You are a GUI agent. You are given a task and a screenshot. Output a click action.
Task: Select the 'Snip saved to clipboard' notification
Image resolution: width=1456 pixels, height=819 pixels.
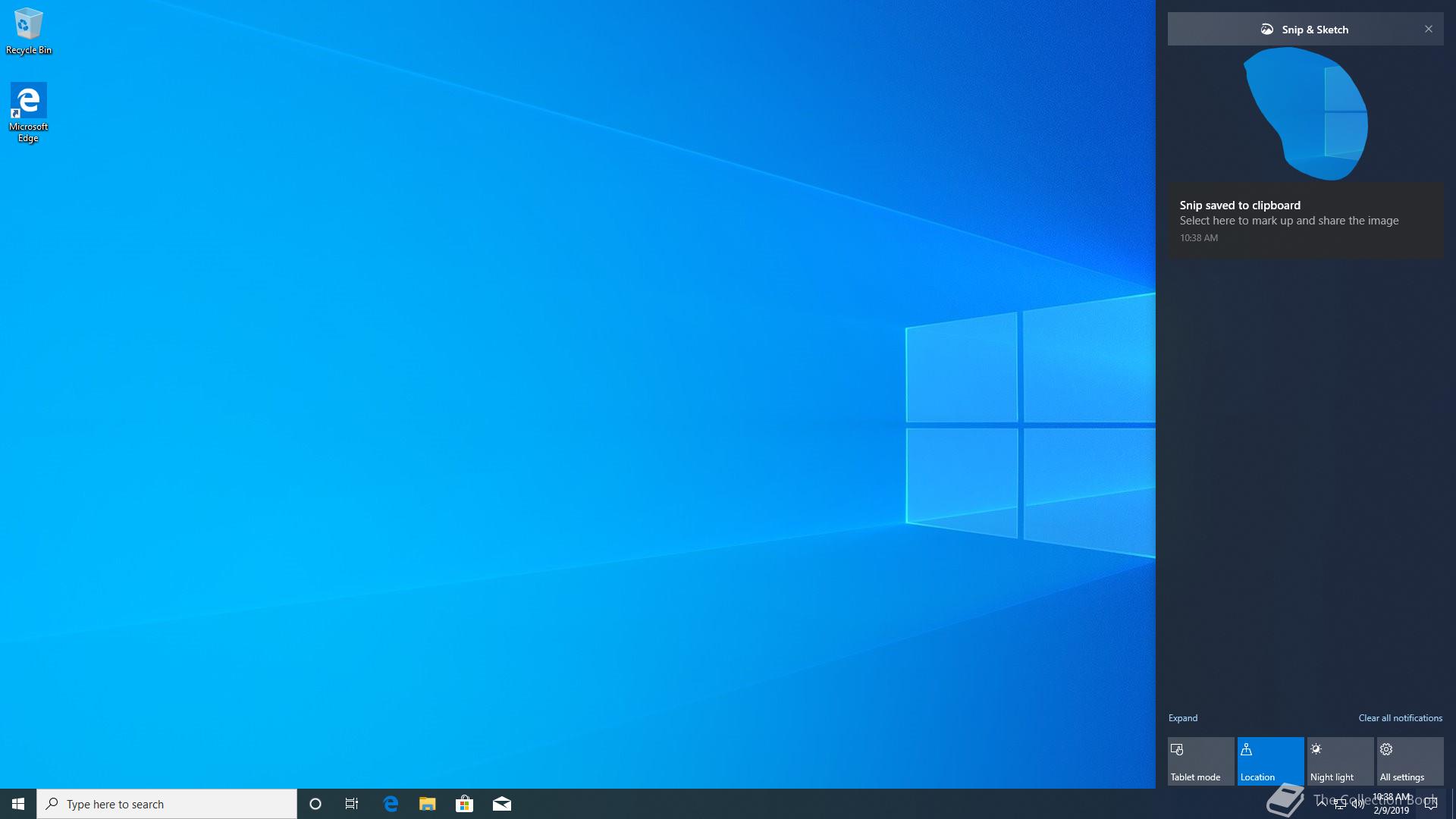pyautogui.click(x=1306, y=220)
